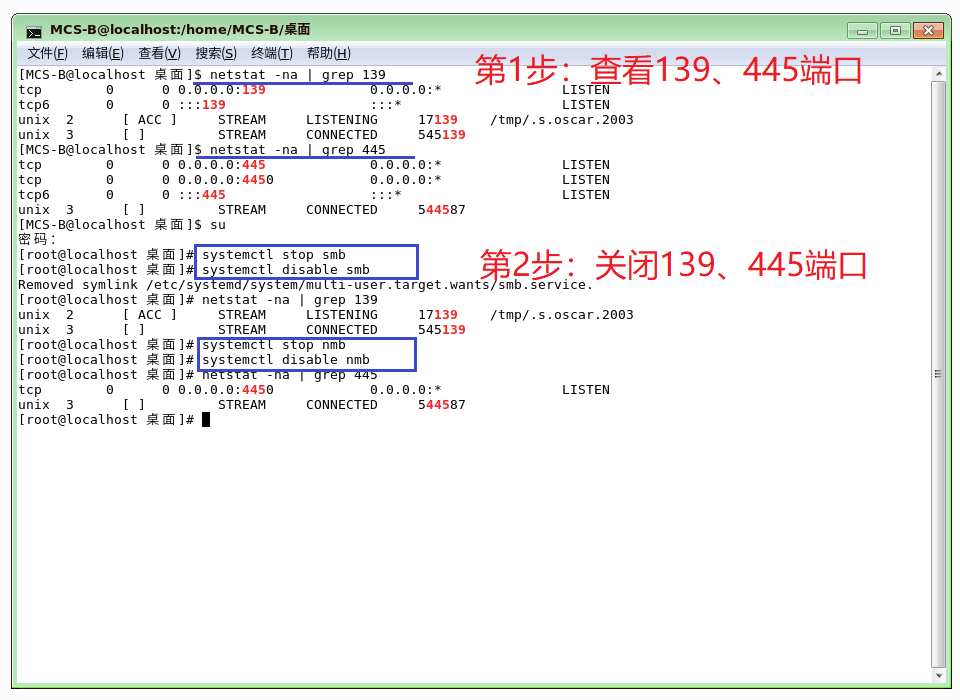Open the 查看(V) menu
960x700 pixels.
click(x=159, y=53)
